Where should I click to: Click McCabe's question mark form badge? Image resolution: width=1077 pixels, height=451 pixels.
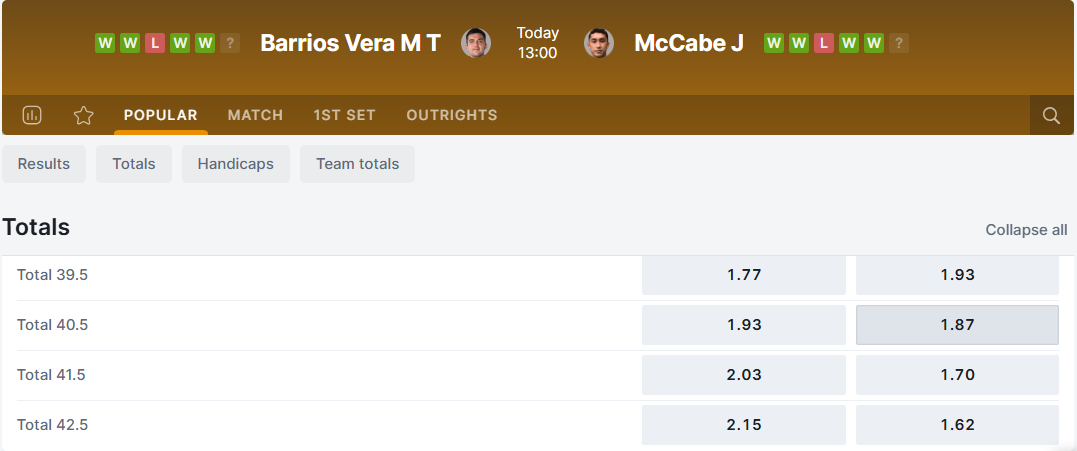899,43
